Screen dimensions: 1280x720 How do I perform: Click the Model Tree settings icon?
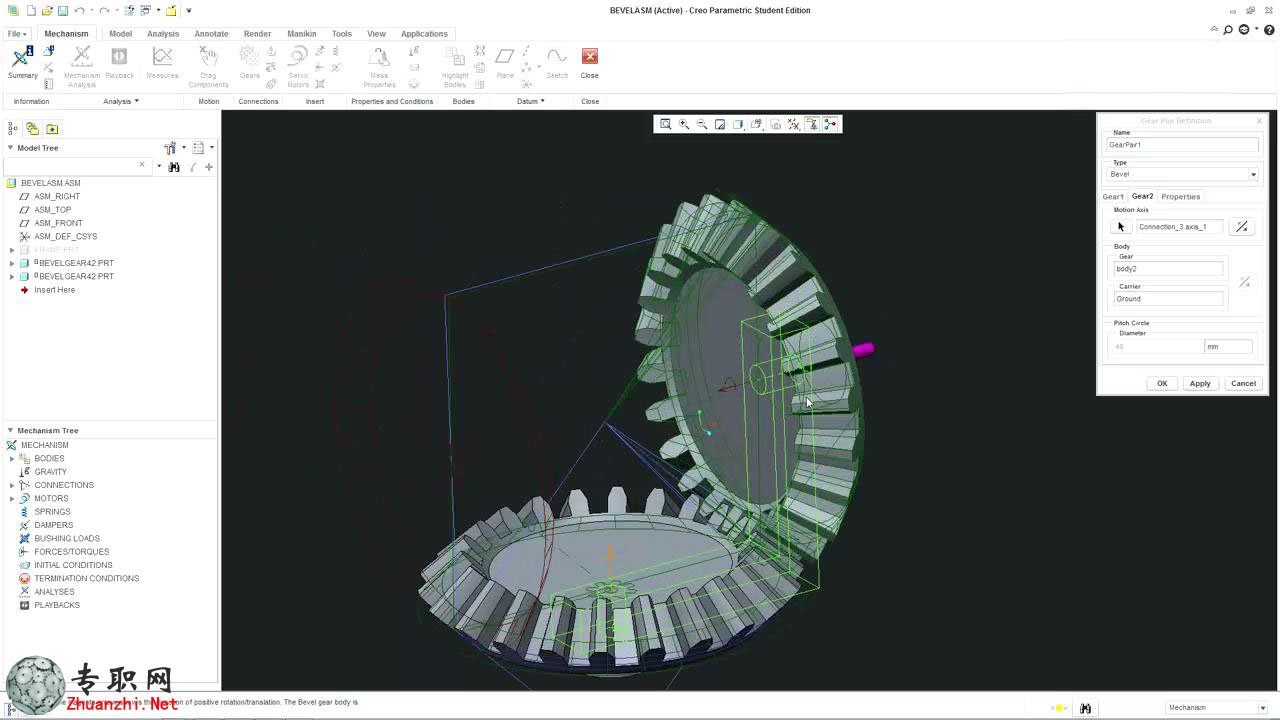pyautogui.click(x=172, y=148)
